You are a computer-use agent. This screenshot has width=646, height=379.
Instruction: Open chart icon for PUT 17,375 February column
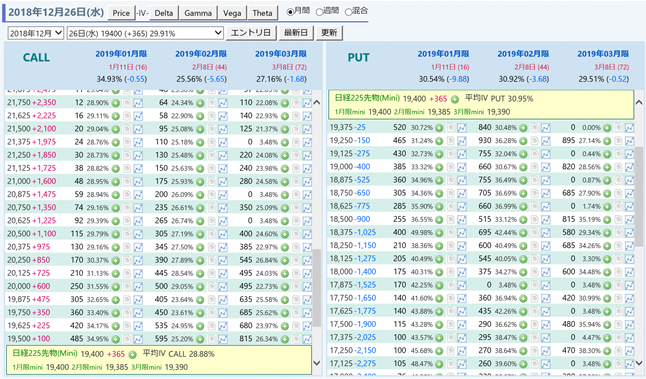point(545,338)
